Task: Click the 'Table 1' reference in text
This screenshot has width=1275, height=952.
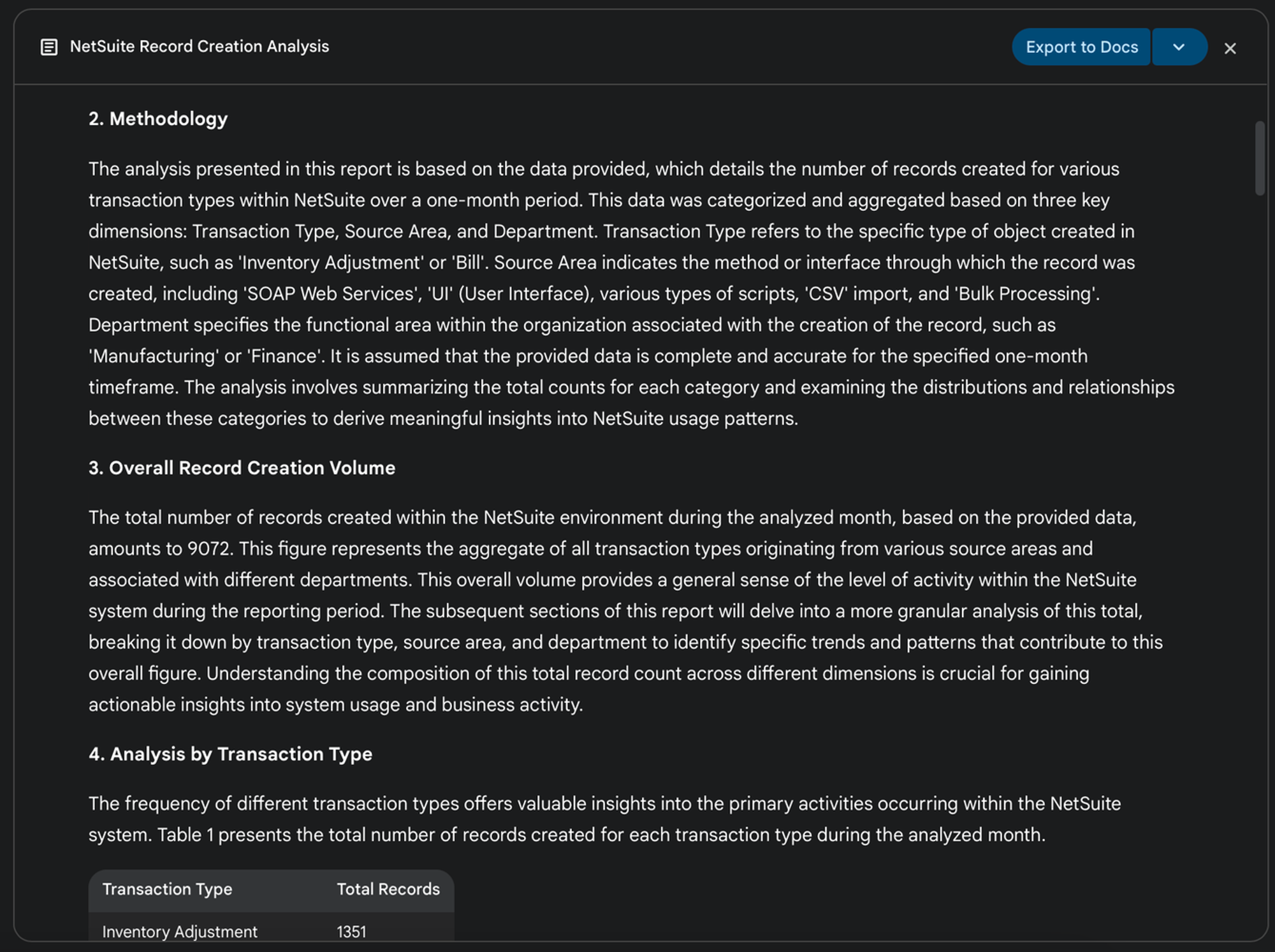Action: point(186,835)
